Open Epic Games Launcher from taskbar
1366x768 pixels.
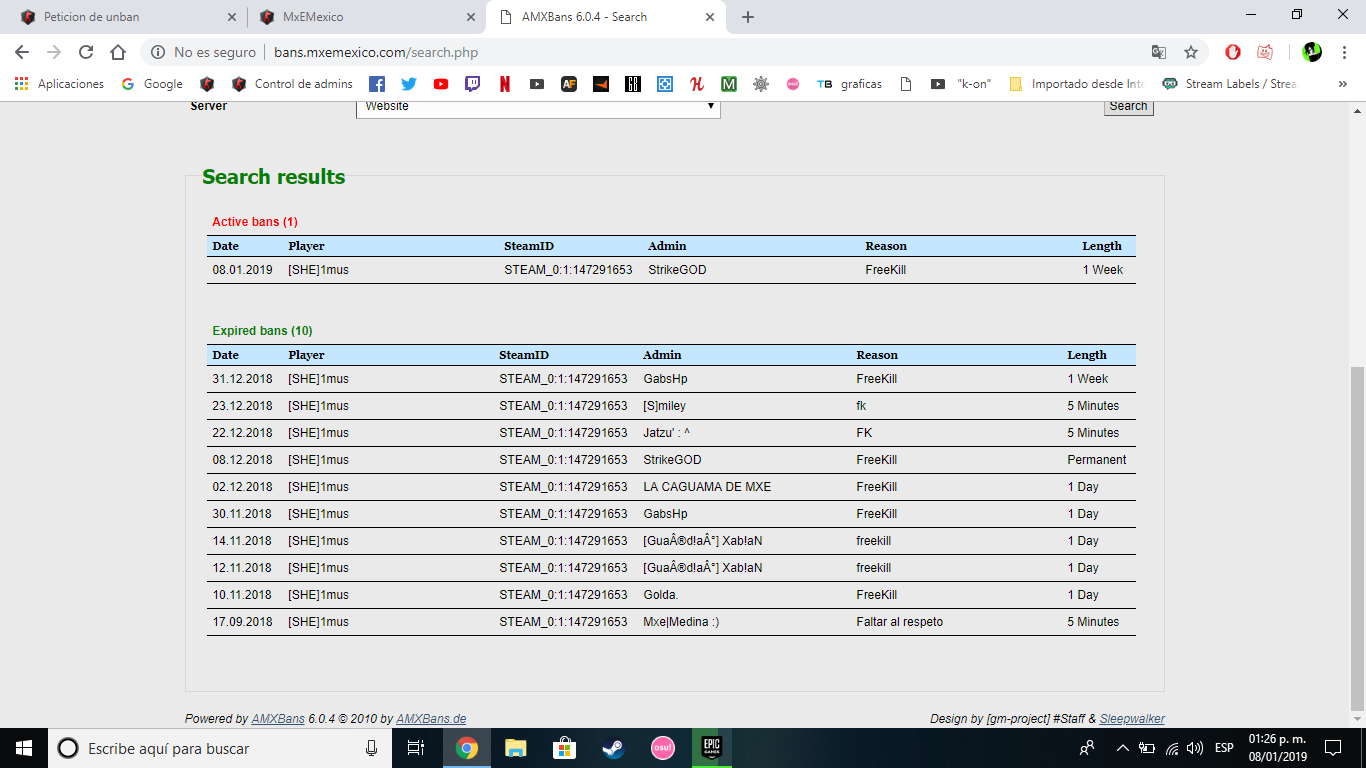711,748
